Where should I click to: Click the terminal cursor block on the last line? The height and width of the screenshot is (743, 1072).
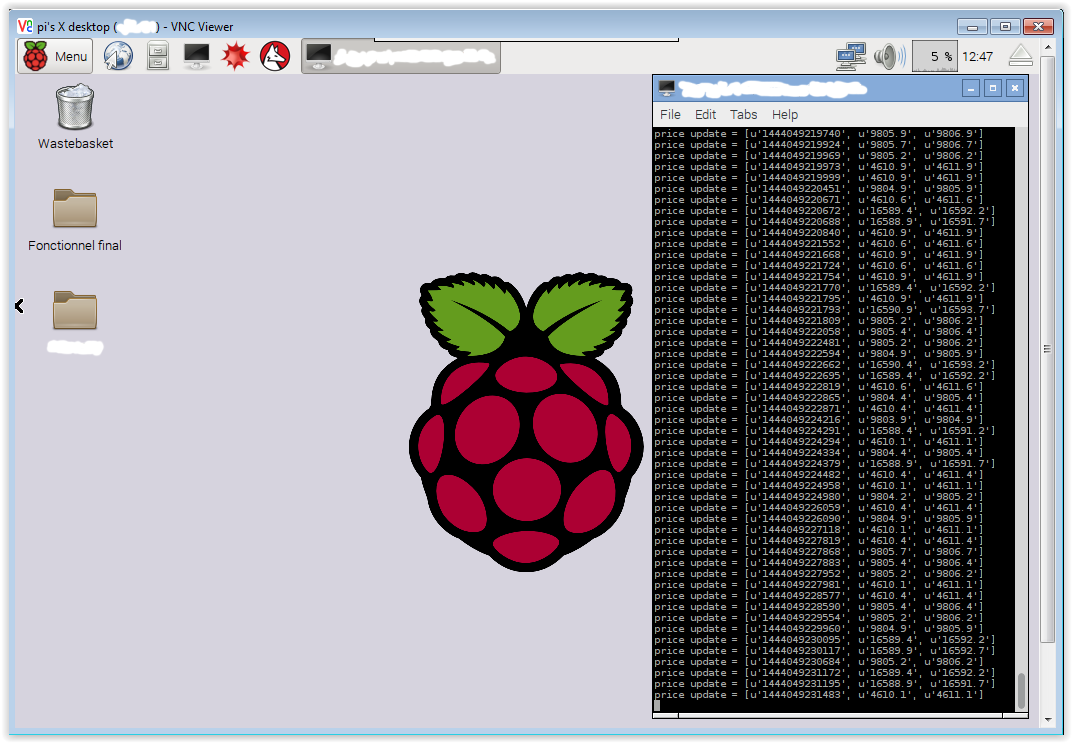coord(657,705)
